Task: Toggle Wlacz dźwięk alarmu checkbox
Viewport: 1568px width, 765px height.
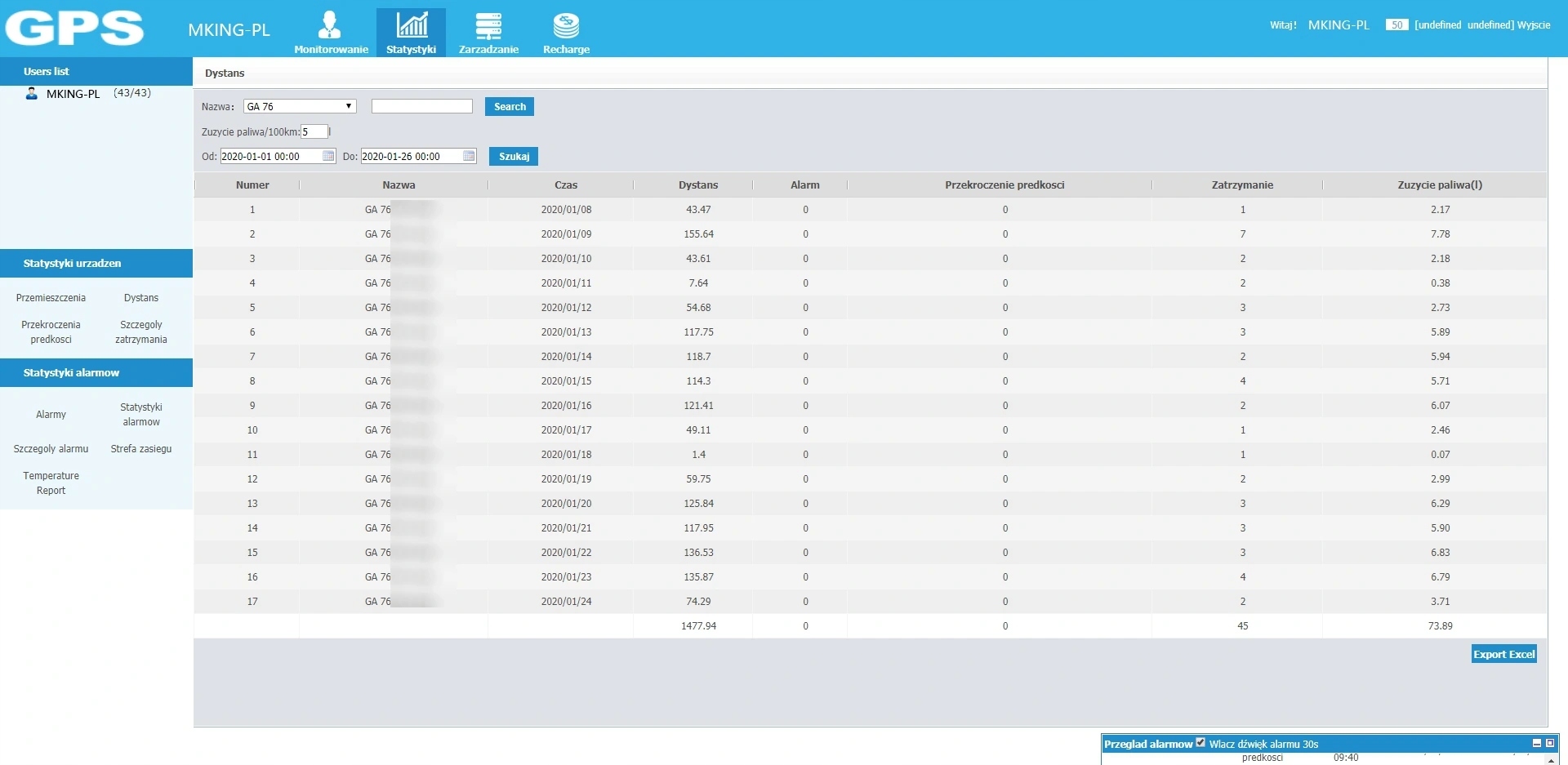Action: 1200,742
